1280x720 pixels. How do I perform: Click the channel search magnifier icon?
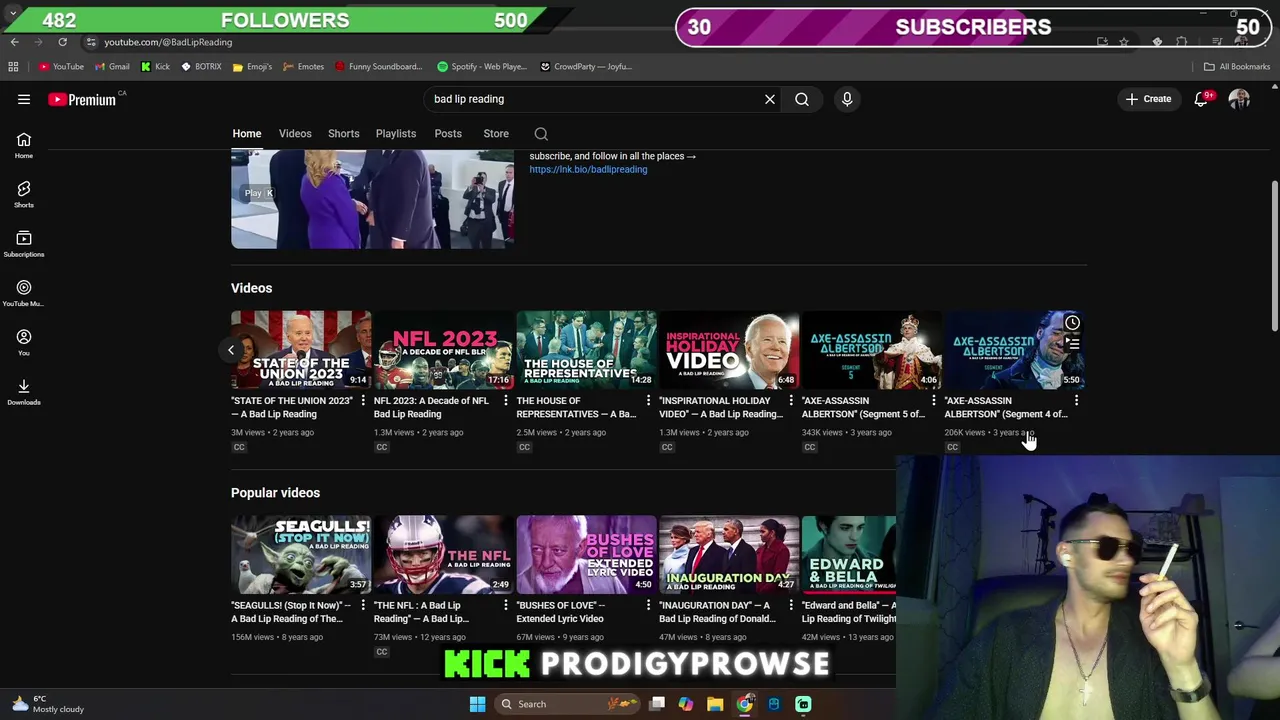pyautogui.click(x=541, y=134)
